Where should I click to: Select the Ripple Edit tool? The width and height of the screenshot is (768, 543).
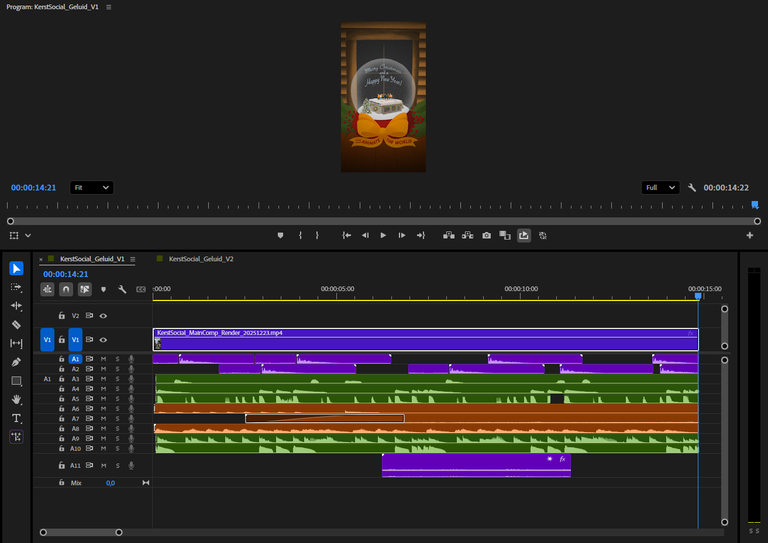click(x=16, y=306)
